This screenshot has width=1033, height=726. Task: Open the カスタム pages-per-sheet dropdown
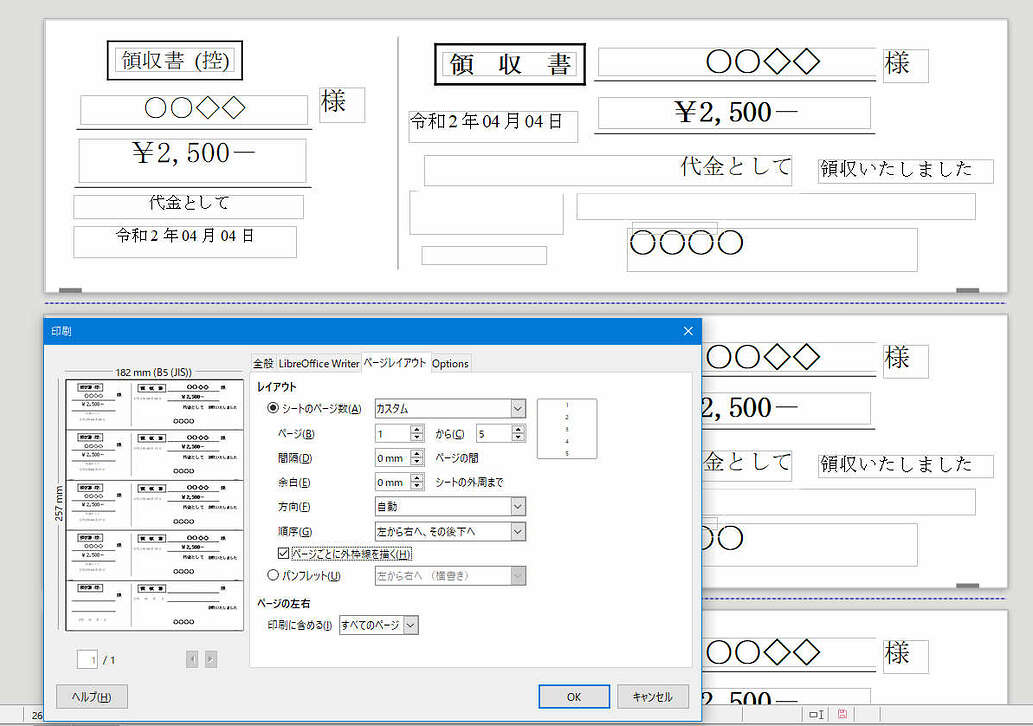(x=449, y=408)
